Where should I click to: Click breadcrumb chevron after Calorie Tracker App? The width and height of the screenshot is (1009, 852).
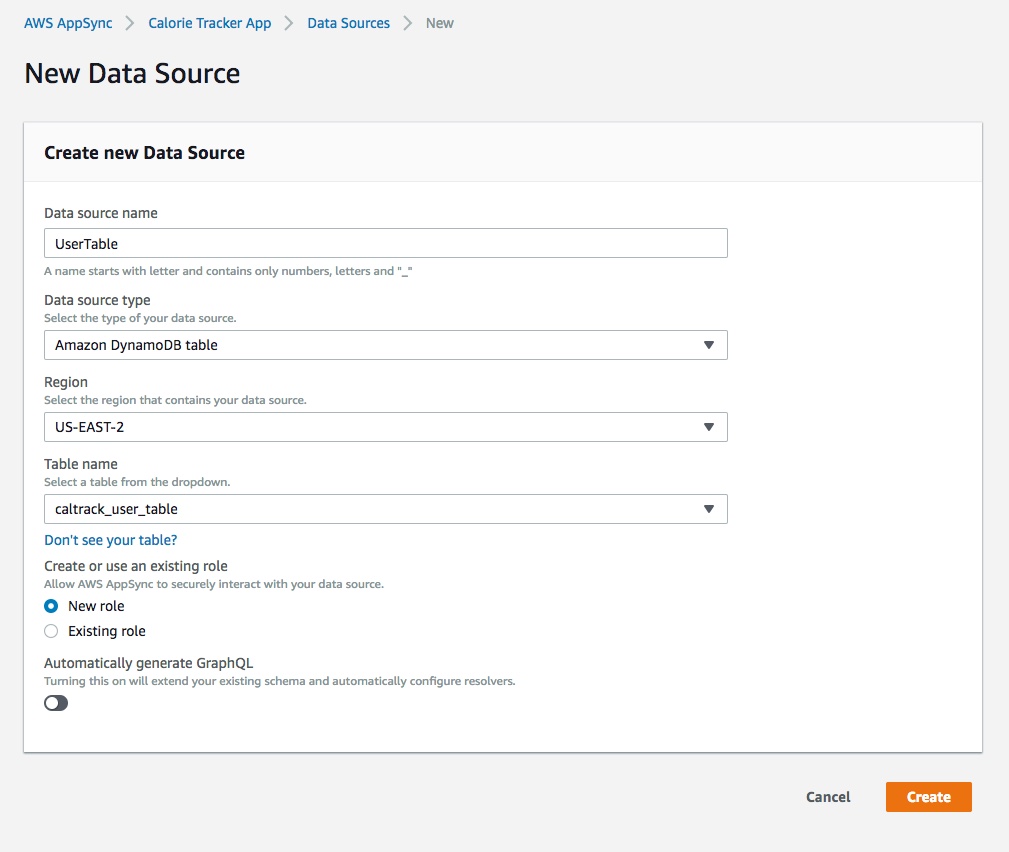289,23
